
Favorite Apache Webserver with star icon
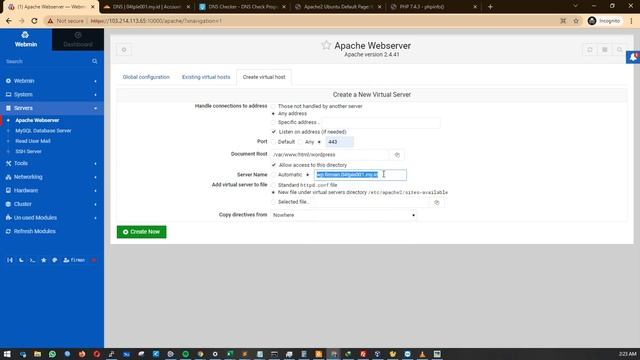tap(326, 45)
